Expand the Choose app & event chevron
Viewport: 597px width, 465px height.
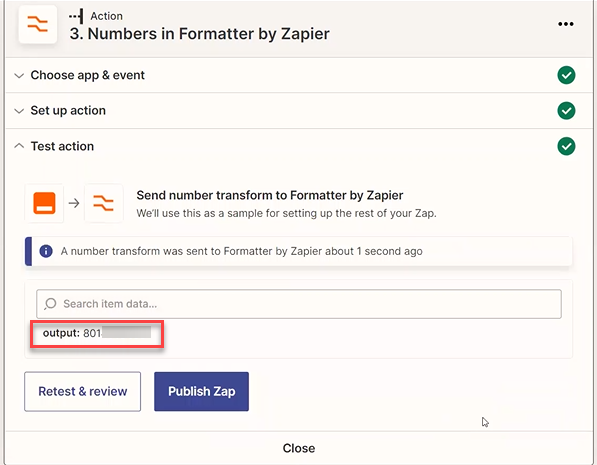point(19,75)
